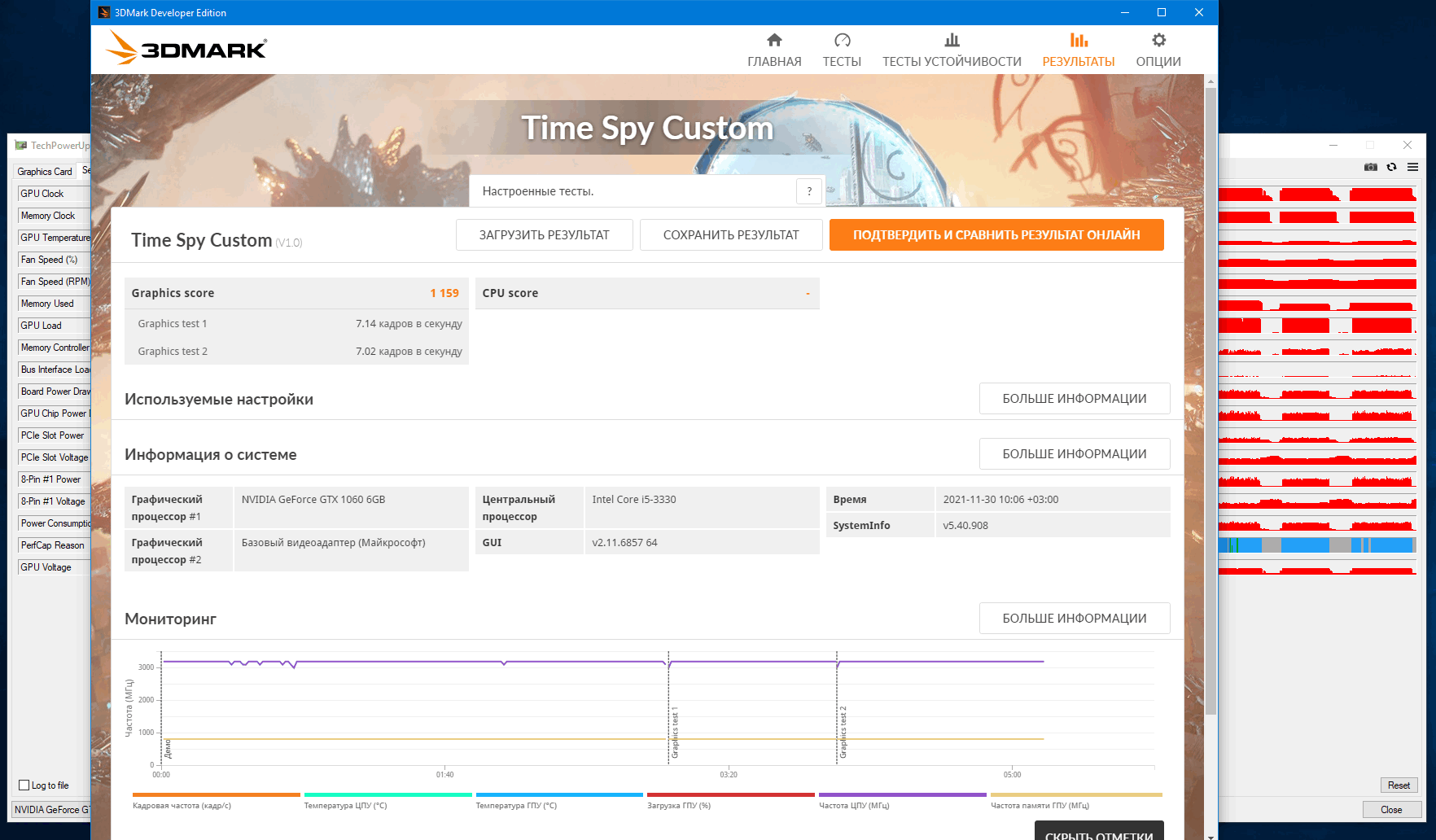Screen dimensions: 1436x840
Task: Click the Graphics test 2 result row
Action: [296, 352]
